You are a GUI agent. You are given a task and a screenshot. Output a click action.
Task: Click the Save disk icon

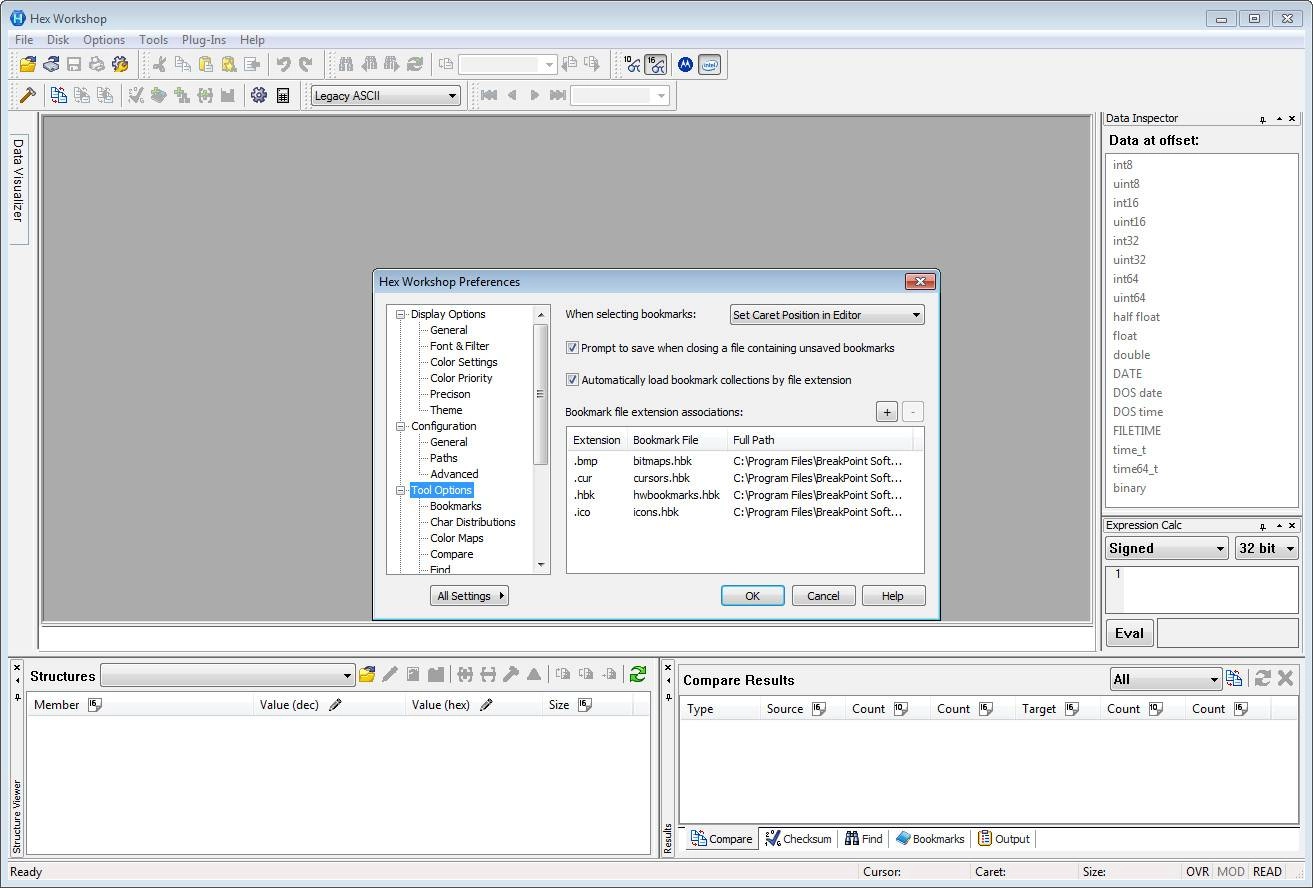pyautogui.click(x=74, y=64)
